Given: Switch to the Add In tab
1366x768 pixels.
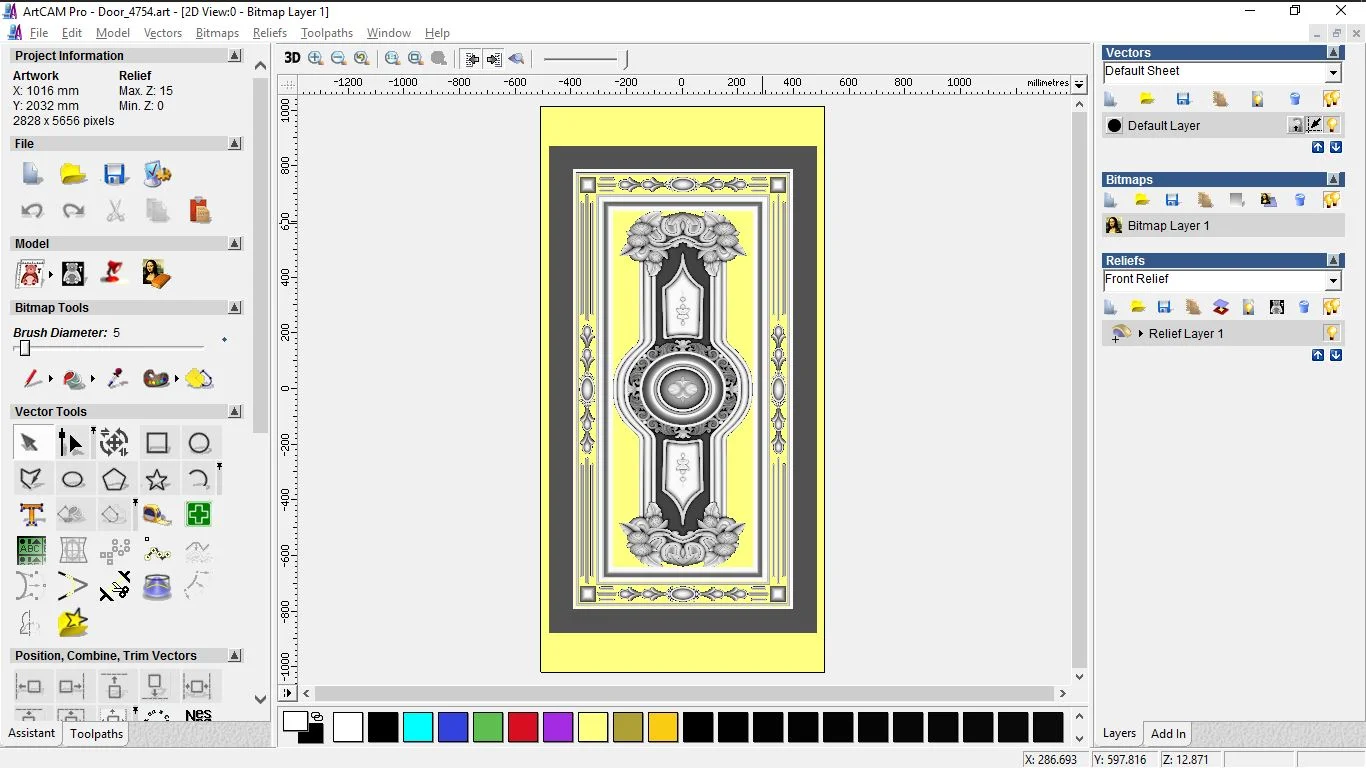Looking at the screenshot, I should [1168, 734].
